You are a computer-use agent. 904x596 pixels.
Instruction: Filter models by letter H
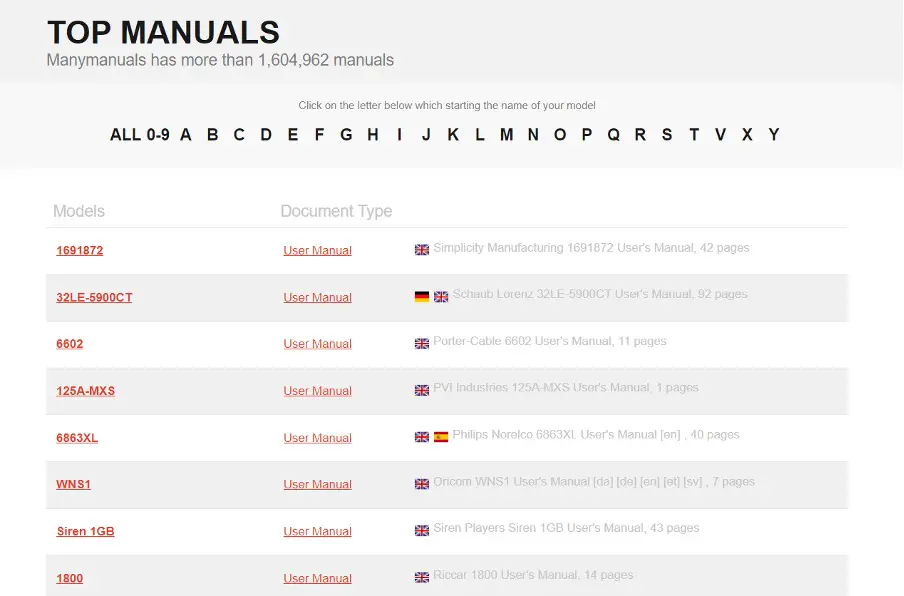pyautogui.click(x=373, y=134)
